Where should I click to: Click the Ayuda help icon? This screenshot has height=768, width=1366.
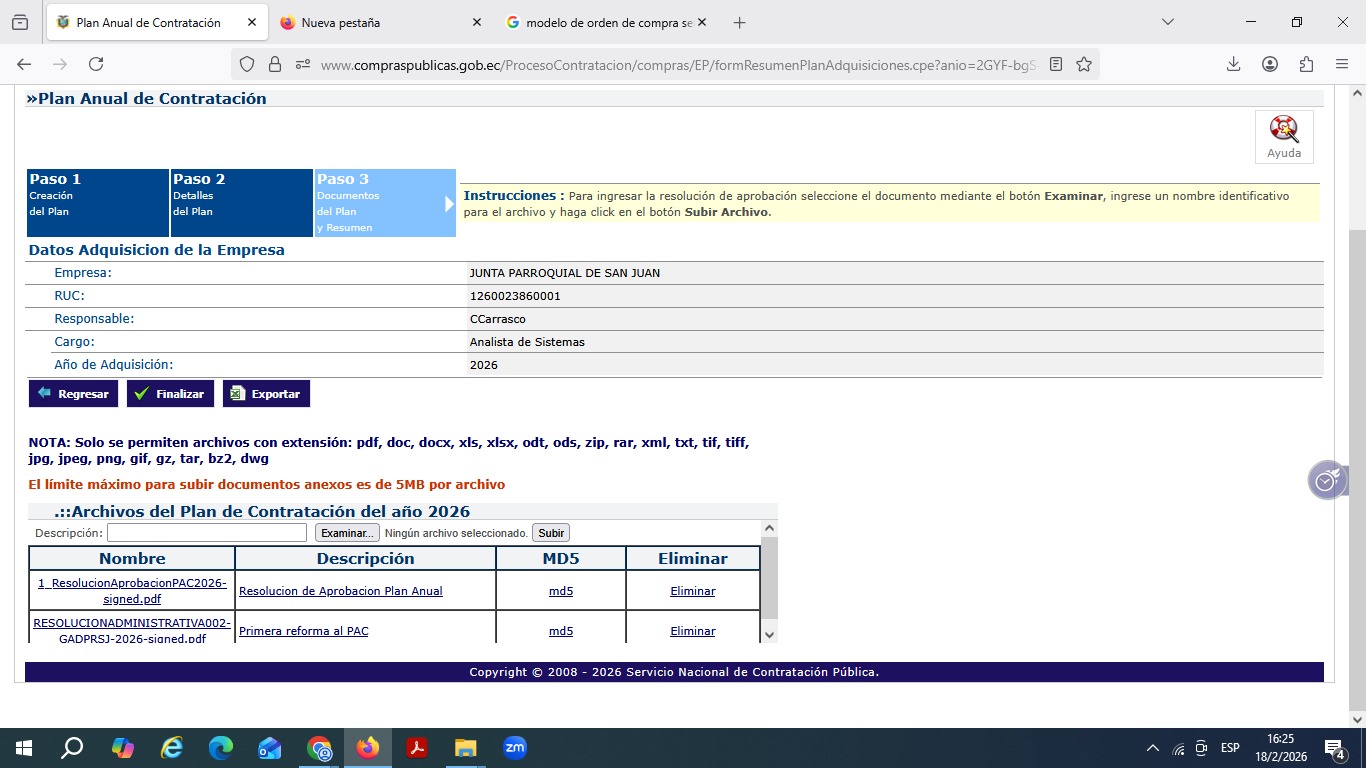click(x=1284, y=136)
